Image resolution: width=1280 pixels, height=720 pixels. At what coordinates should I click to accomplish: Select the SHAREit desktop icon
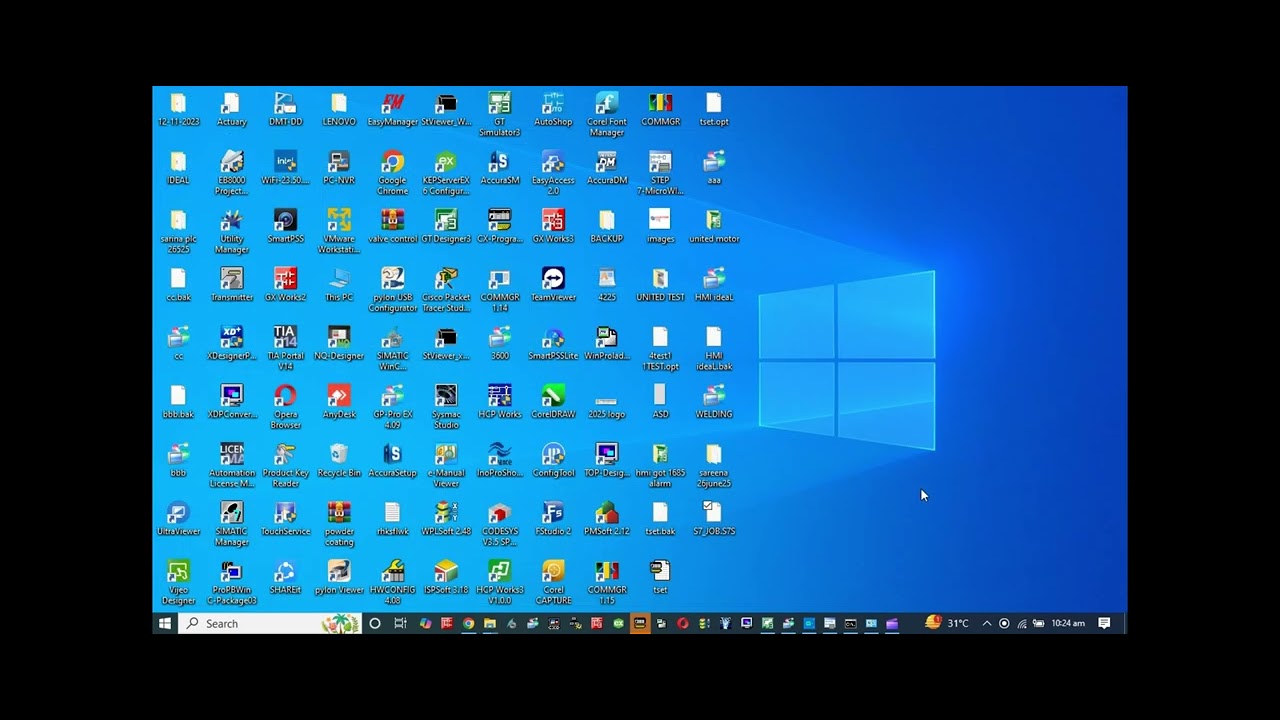(285, 577)
